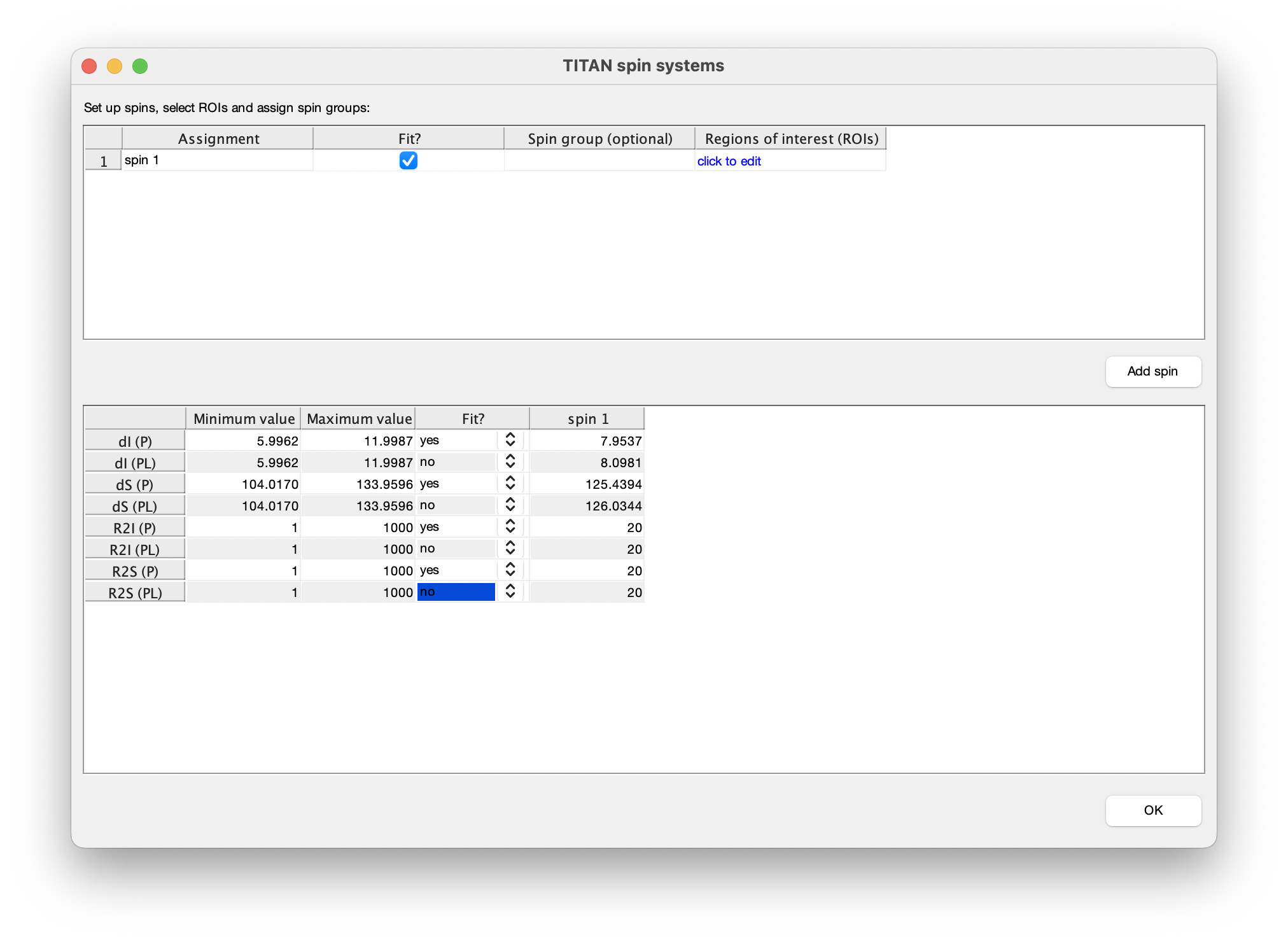Select the 'spin 1' assignment cell
The height and width of the screenshot is (942, 1288).
pos(217,160)
